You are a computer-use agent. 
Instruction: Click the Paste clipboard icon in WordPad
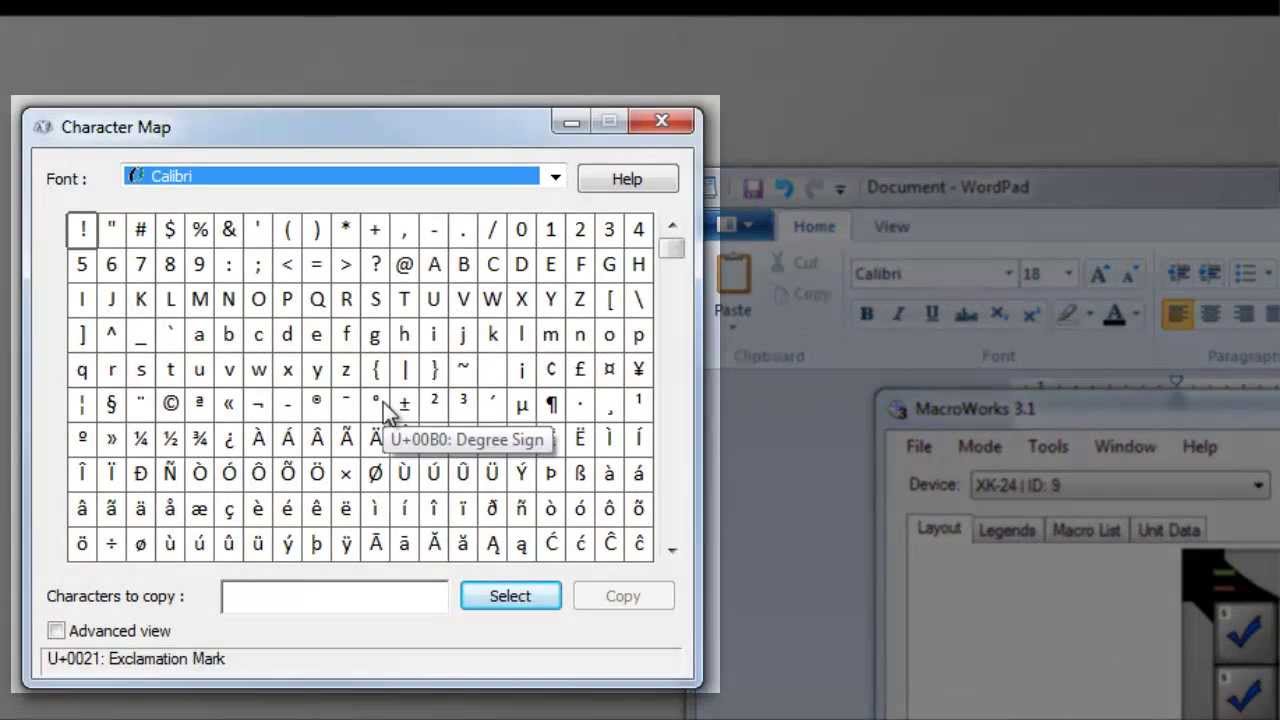(x=733, y=274)
